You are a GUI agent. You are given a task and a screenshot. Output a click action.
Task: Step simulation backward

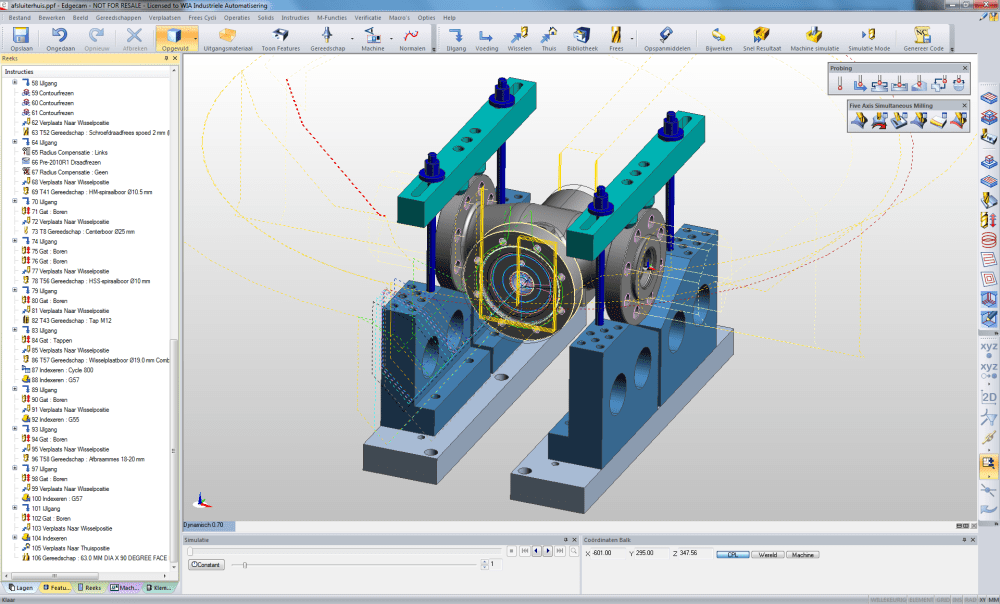(x=536, y=551)
